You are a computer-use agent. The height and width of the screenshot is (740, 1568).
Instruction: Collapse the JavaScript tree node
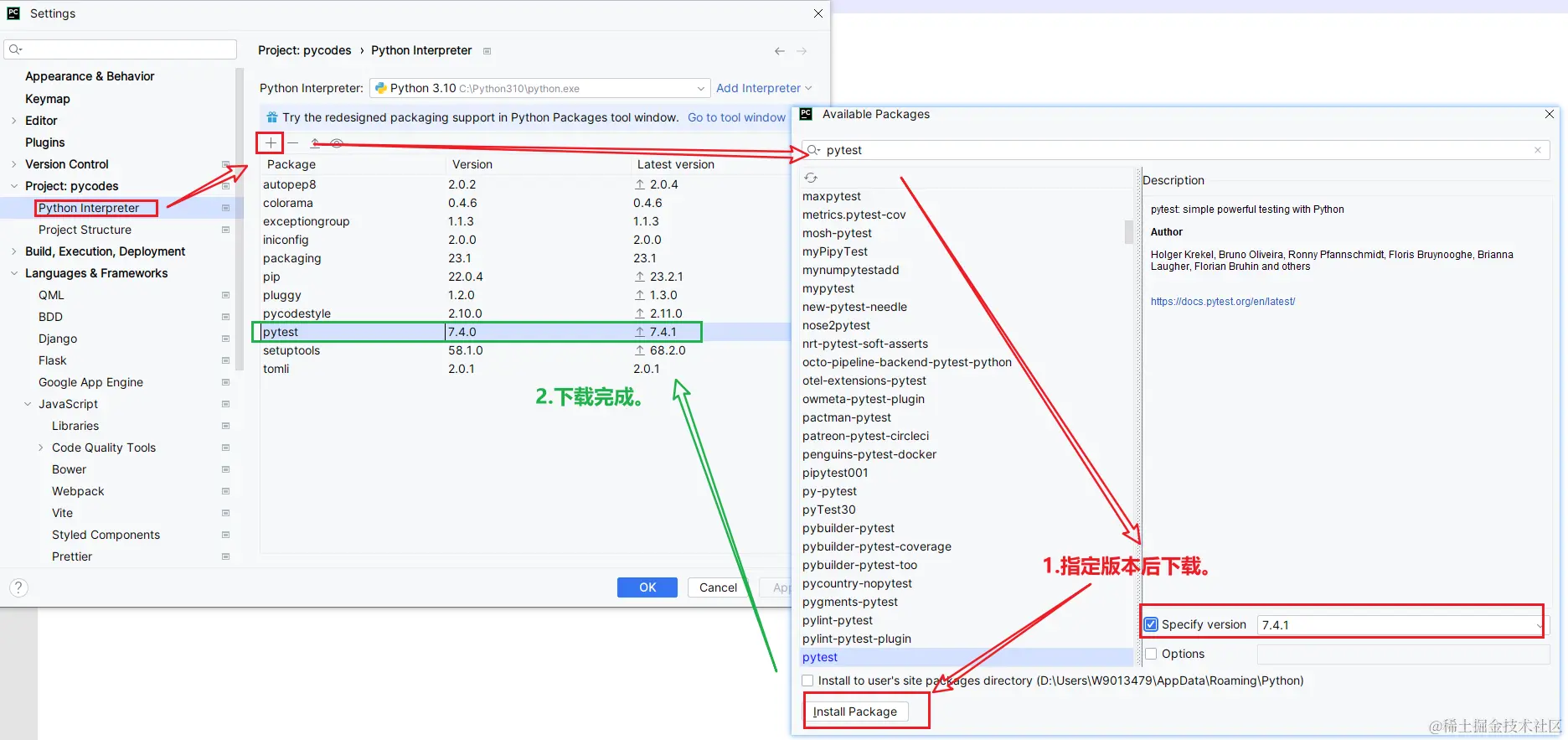tap(28, 404)
